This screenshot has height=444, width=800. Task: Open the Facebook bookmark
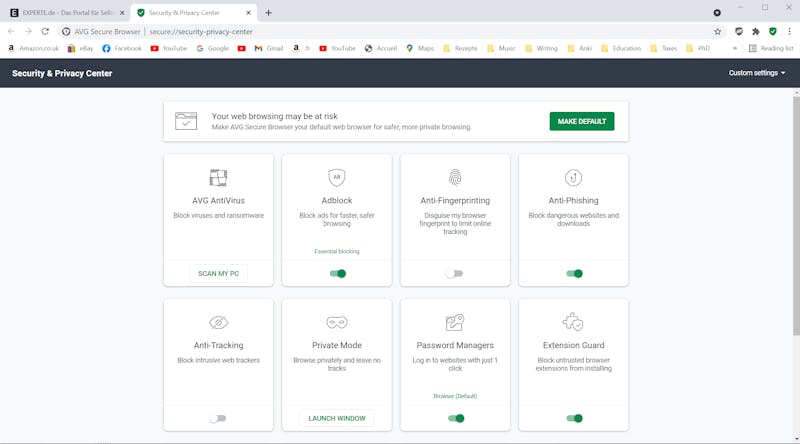(x=122, y=48)
